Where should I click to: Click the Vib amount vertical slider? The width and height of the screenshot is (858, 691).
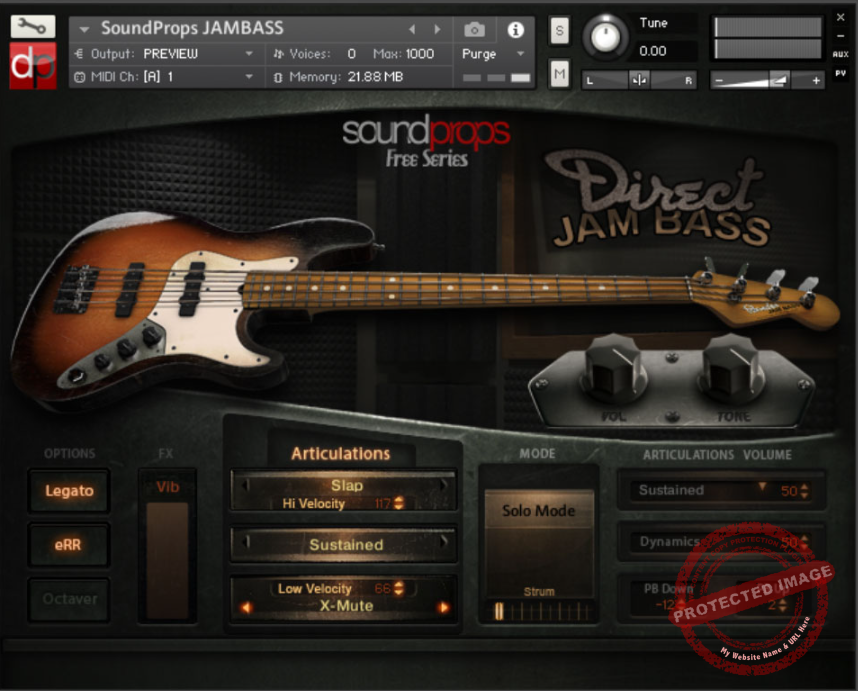point(167,560)
